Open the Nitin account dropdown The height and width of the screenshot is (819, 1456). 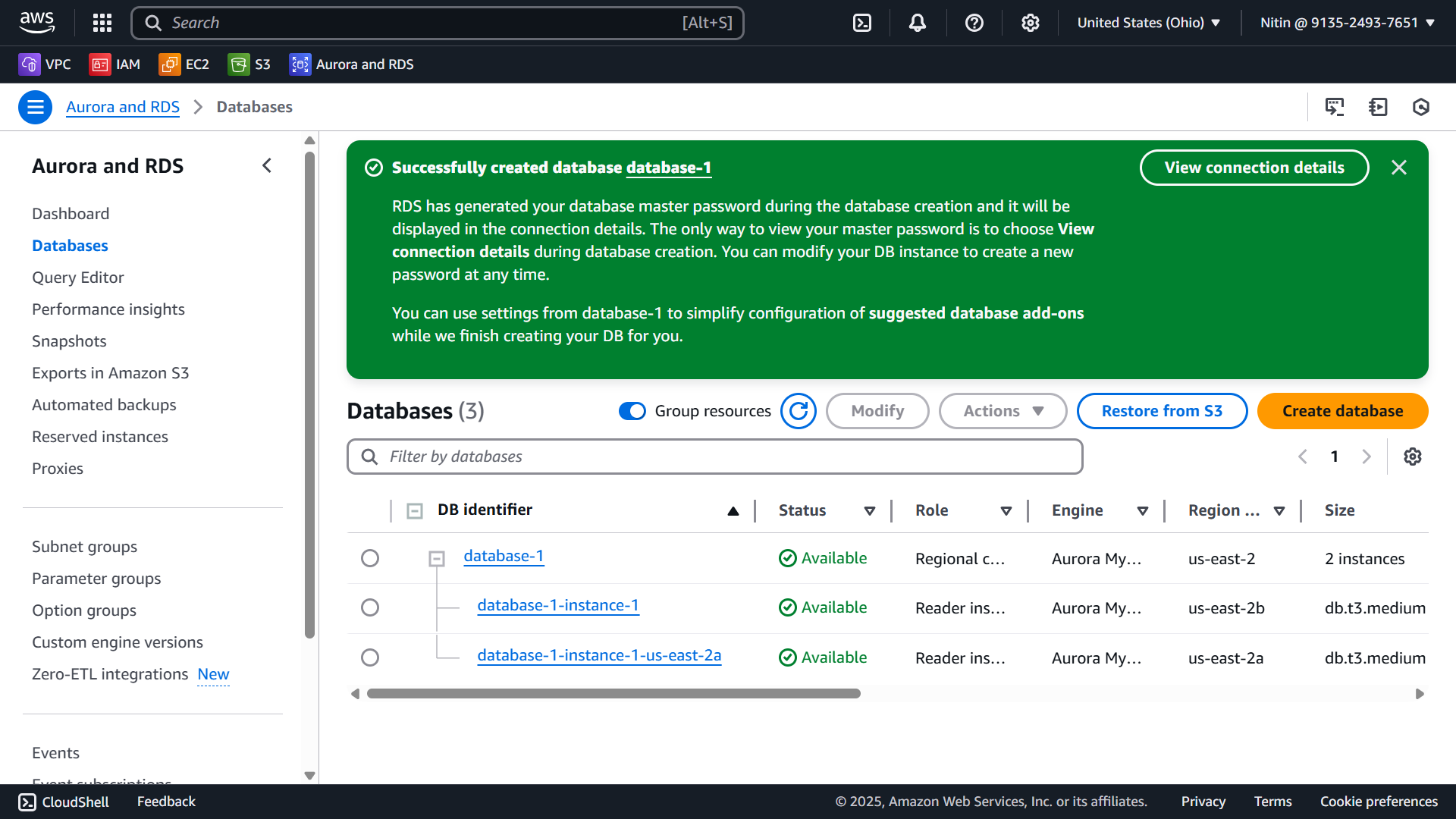click(1348, 23)
